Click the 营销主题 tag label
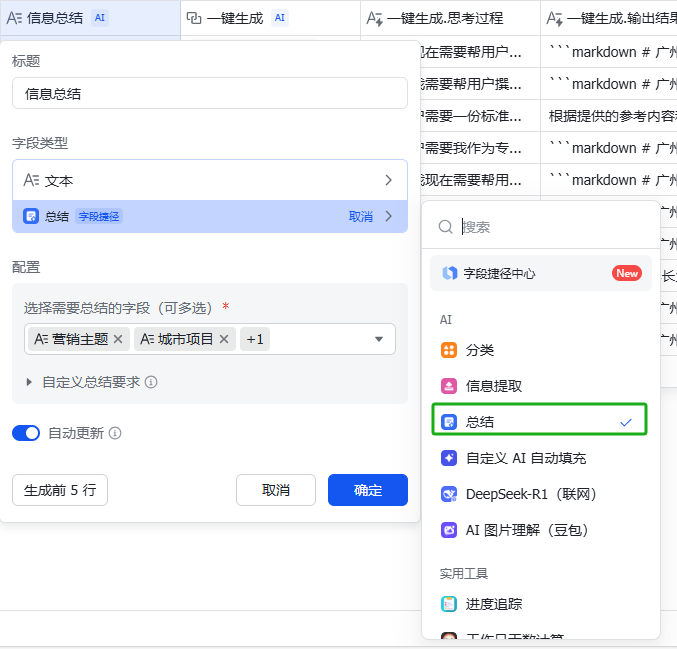677x649 pixels. coord(80,339)
